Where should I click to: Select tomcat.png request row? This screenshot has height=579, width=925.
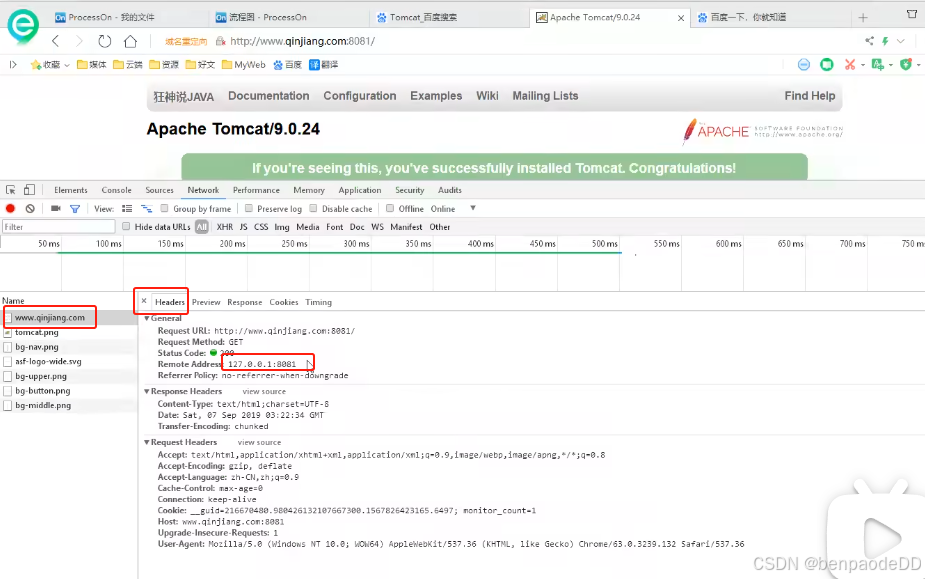pos(37,332)
